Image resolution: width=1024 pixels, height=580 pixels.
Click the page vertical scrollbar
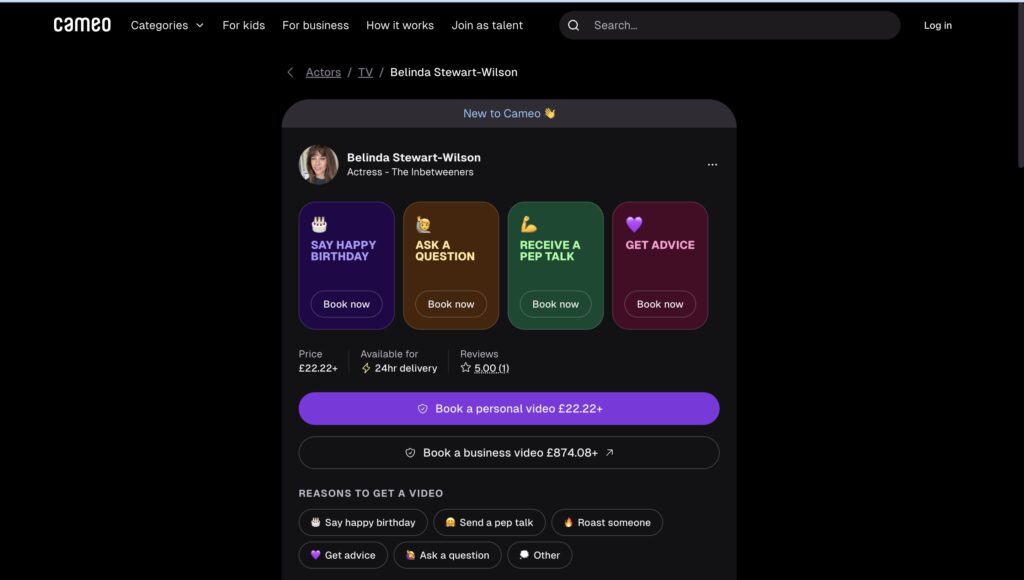(1021, 85)
